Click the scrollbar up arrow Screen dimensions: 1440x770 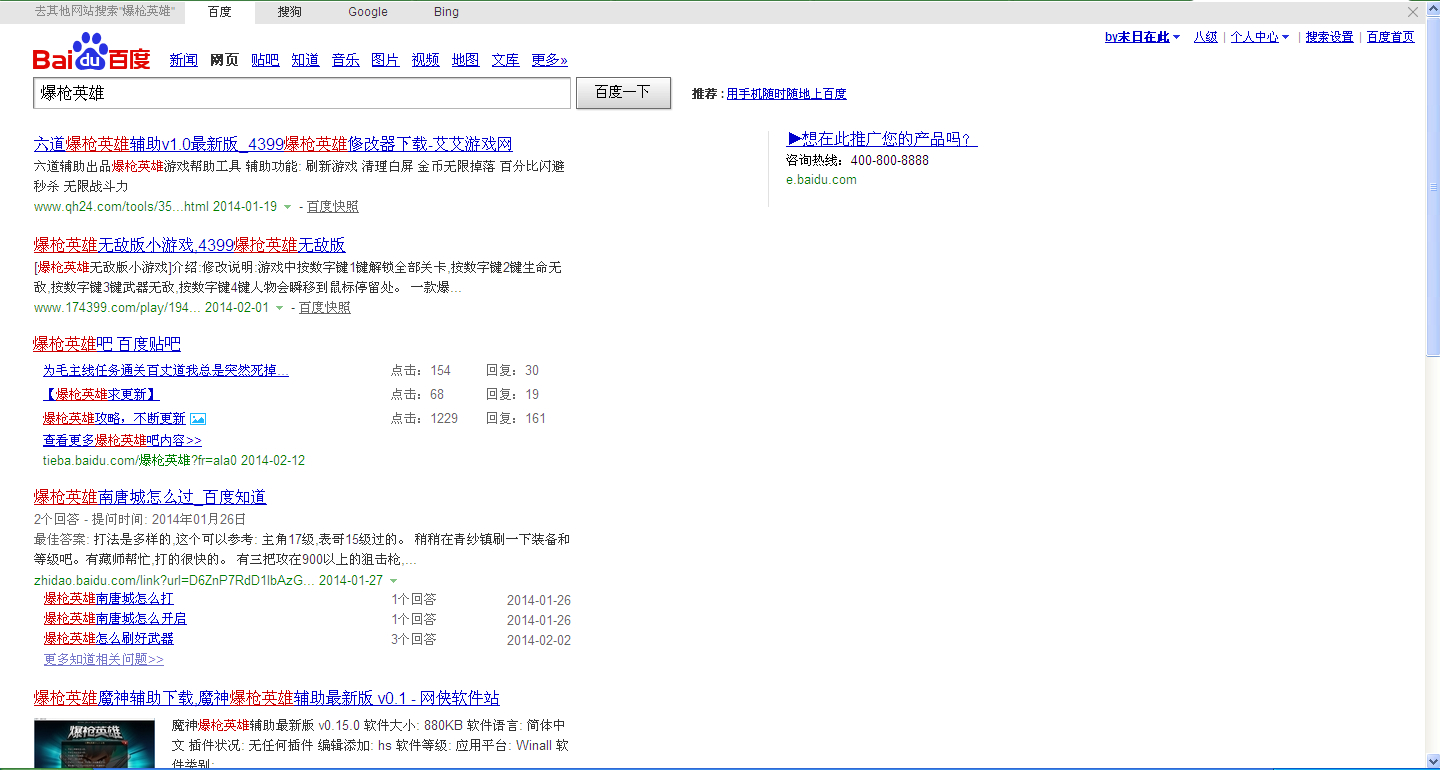[1433, 7]
